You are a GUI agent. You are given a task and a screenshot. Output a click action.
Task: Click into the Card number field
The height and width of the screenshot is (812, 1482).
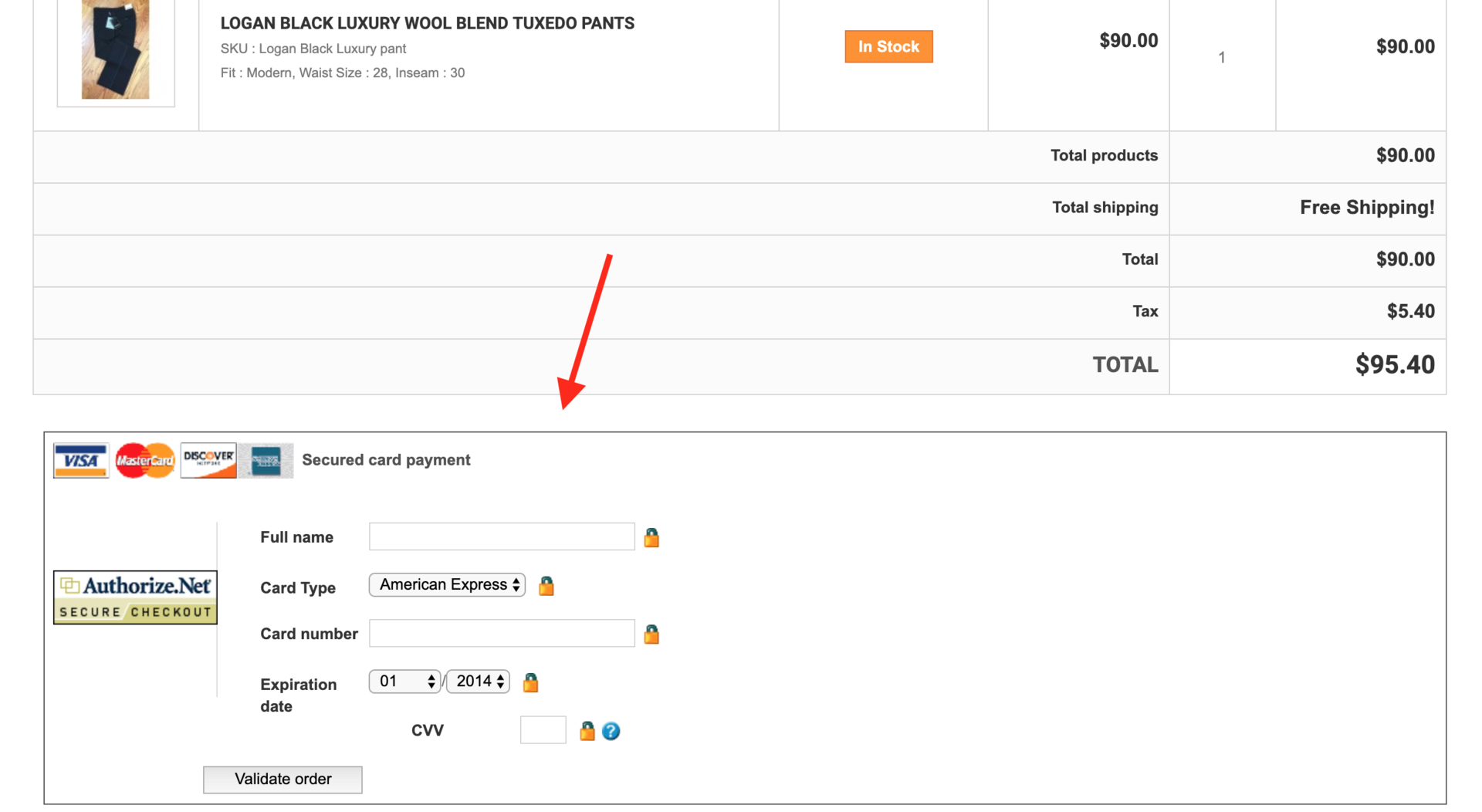(502, 634)
